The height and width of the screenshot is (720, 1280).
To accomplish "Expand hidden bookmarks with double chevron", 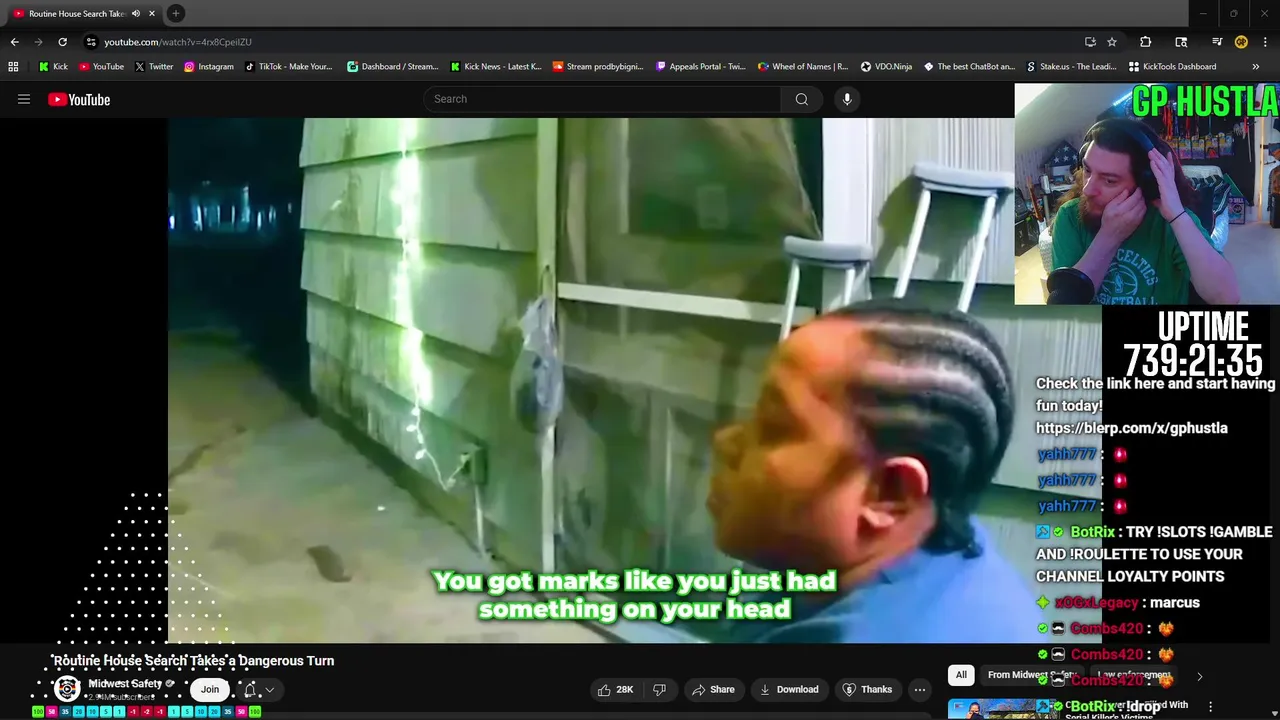I will click(x=1256, y=67).
